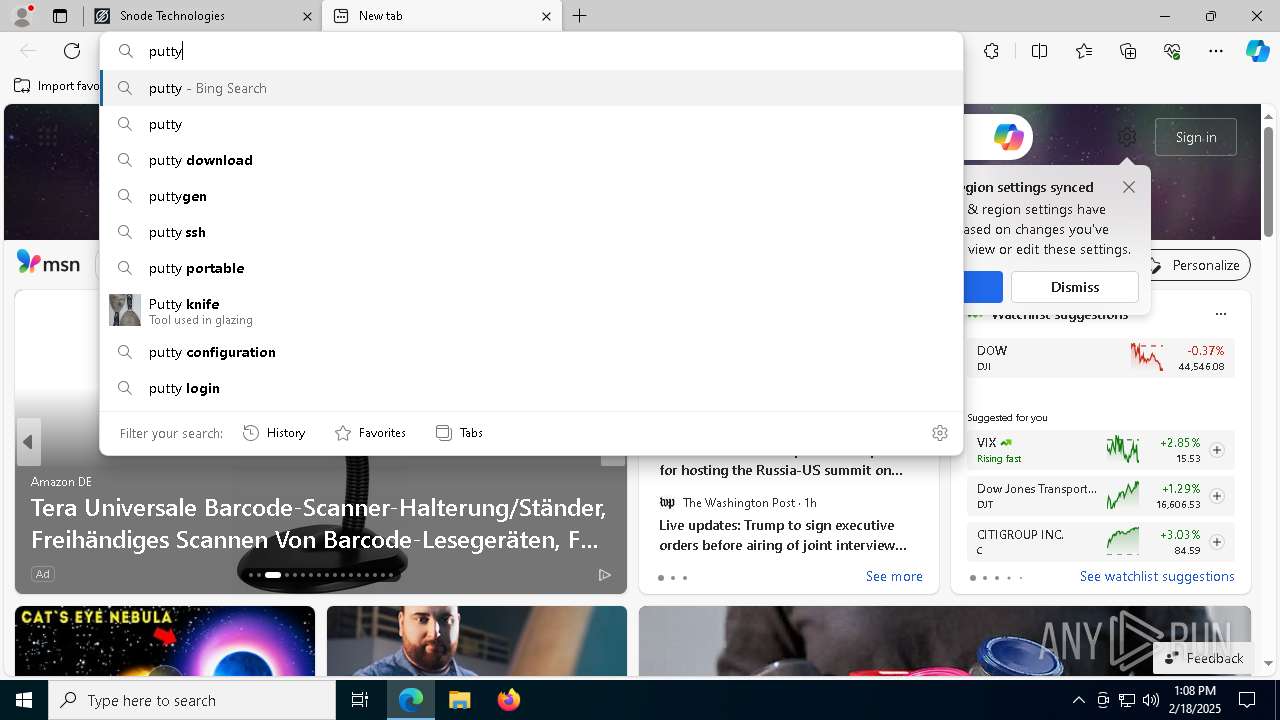Open File Explorer from the taskbar

click(459, 700)
